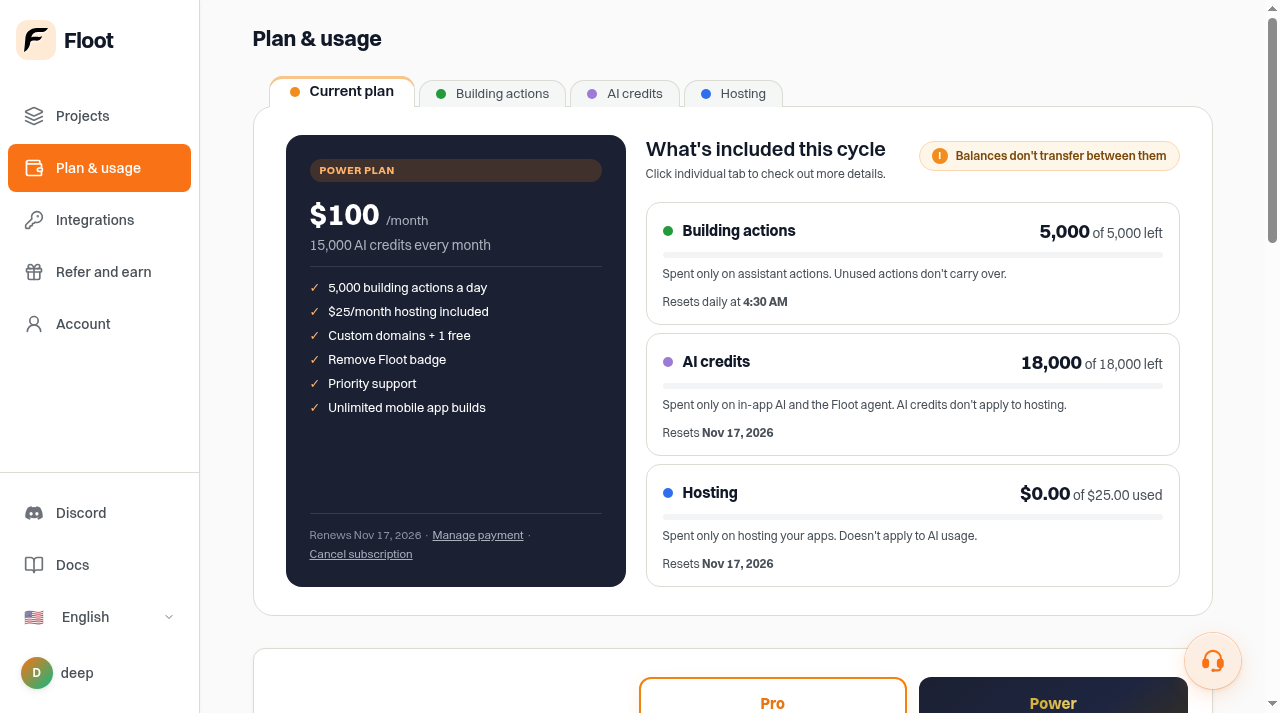1280x713 pixels.
Task: Click the Building actions progress bar
Action: (x=913, y=255)
